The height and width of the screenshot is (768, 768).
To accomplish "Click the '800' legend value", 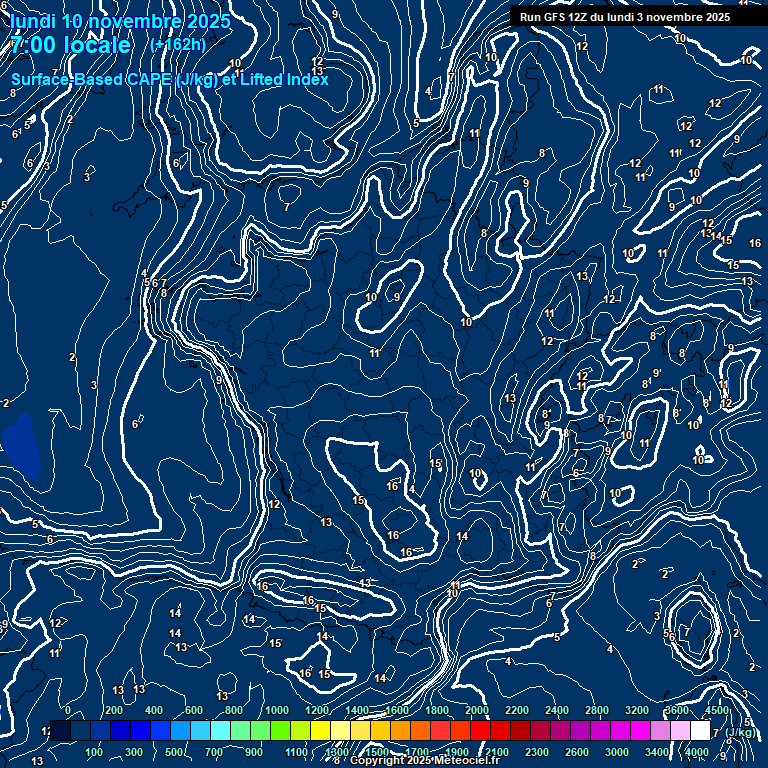I will pos(234,710).
